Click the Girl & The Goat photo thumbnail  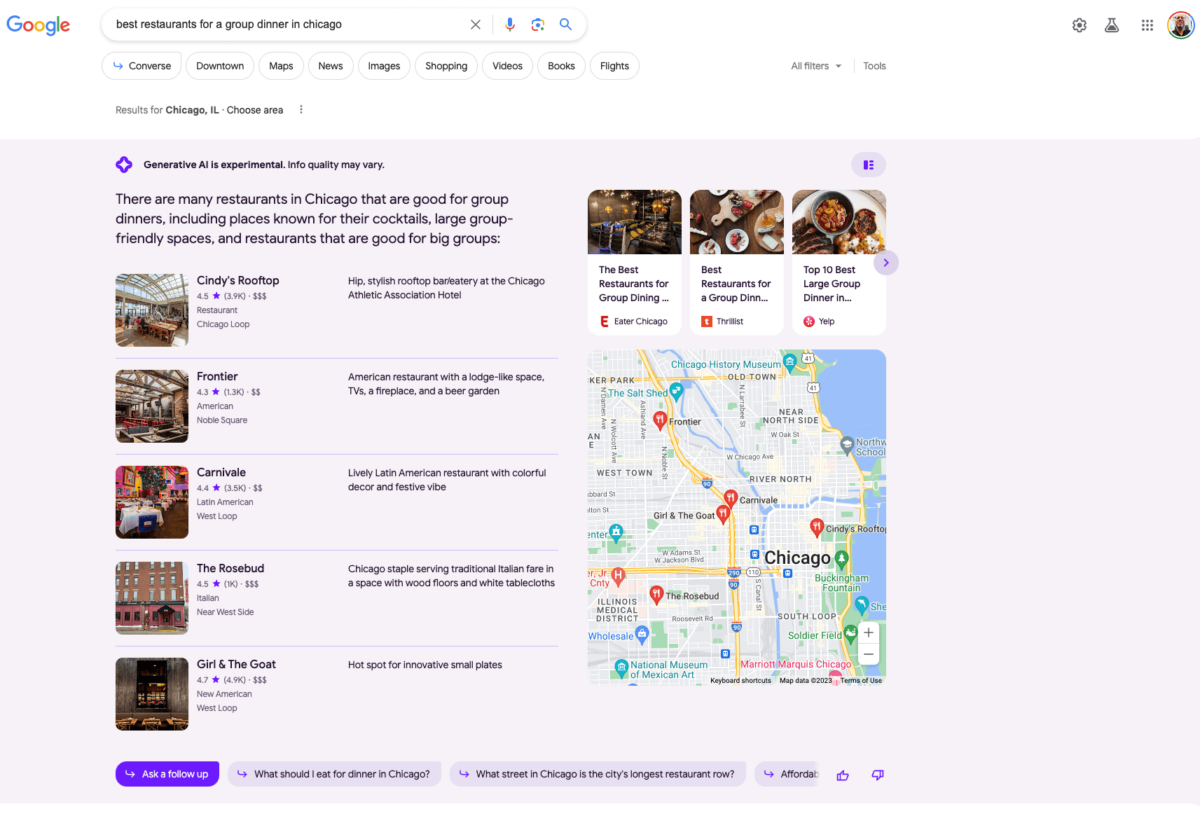point(152,694)
